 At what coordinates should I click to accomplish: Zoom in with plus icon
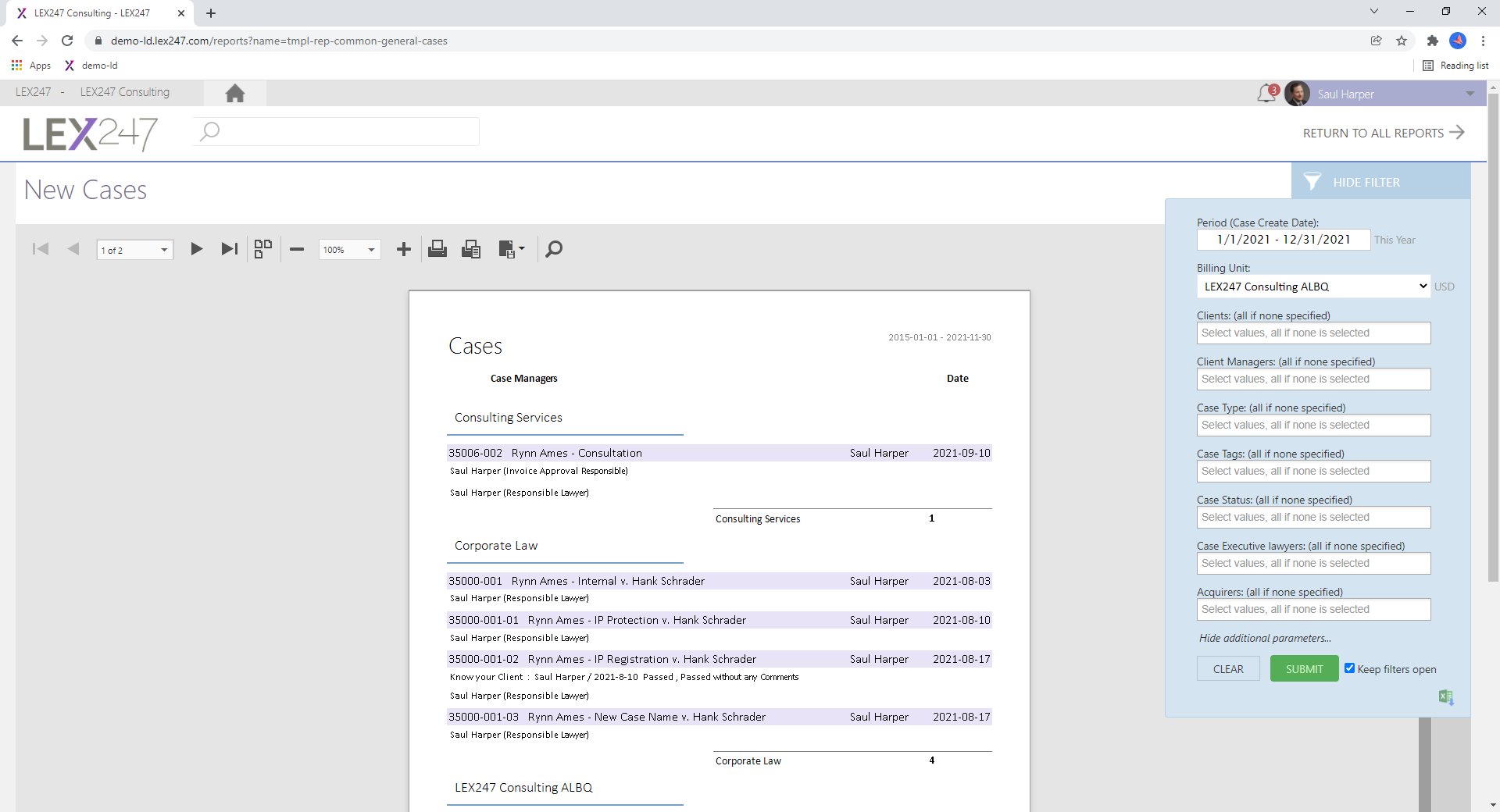(404, 249)
